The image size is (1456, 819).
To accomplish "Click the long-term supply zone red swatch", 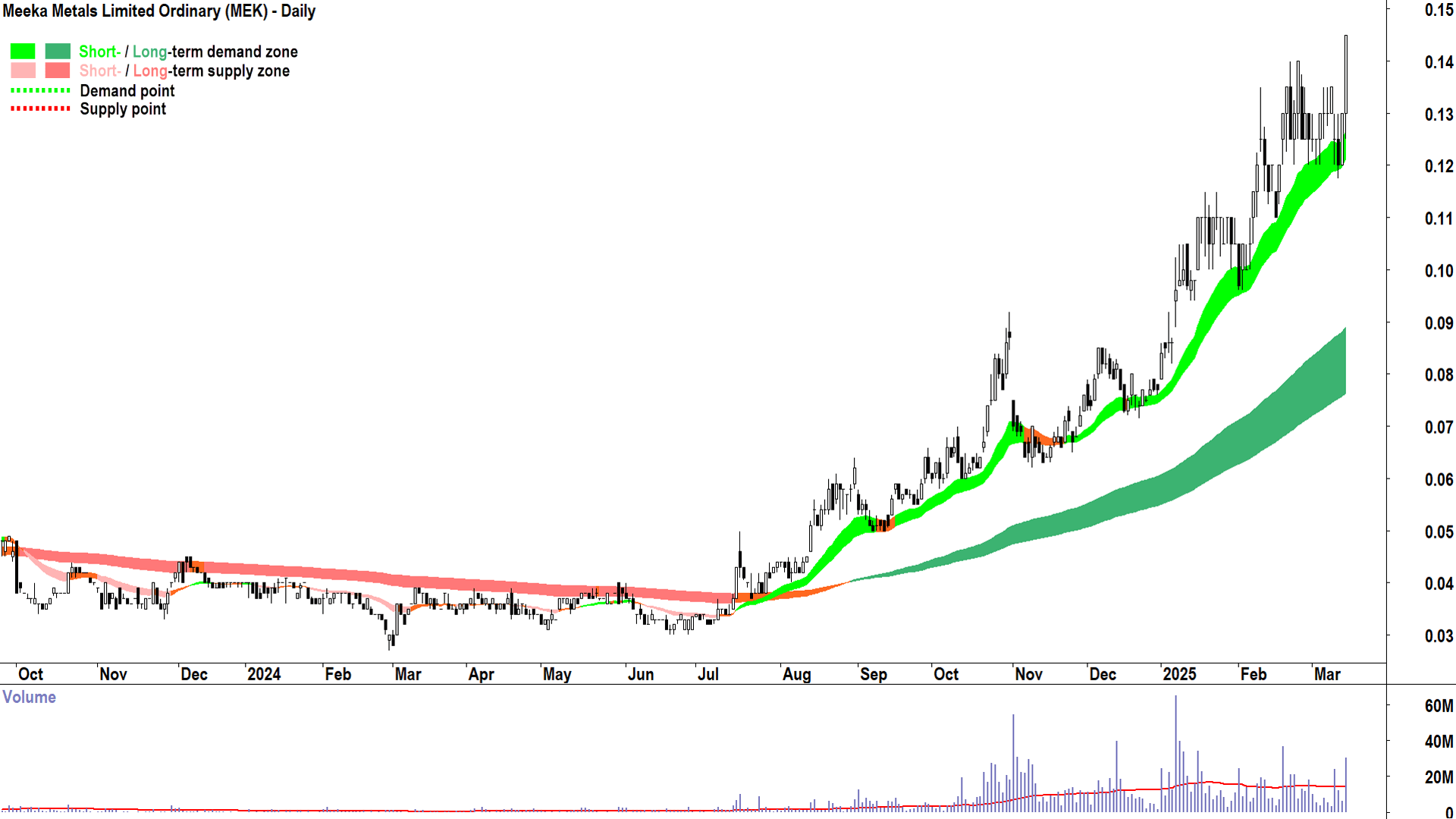I will click(58, 71).
